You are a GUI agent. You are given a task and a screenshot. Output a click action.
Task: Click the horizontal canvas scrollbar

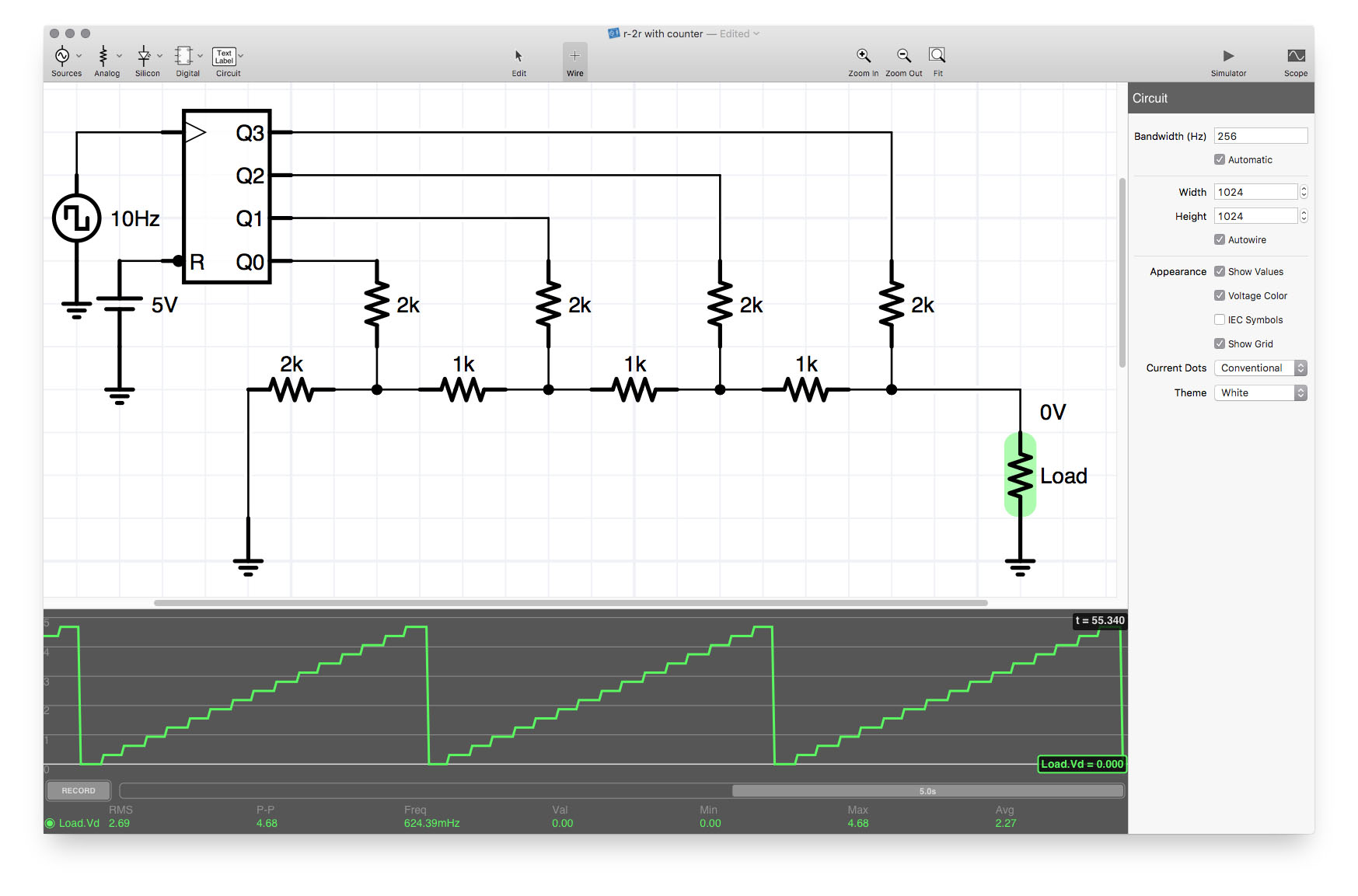(571, 602)
